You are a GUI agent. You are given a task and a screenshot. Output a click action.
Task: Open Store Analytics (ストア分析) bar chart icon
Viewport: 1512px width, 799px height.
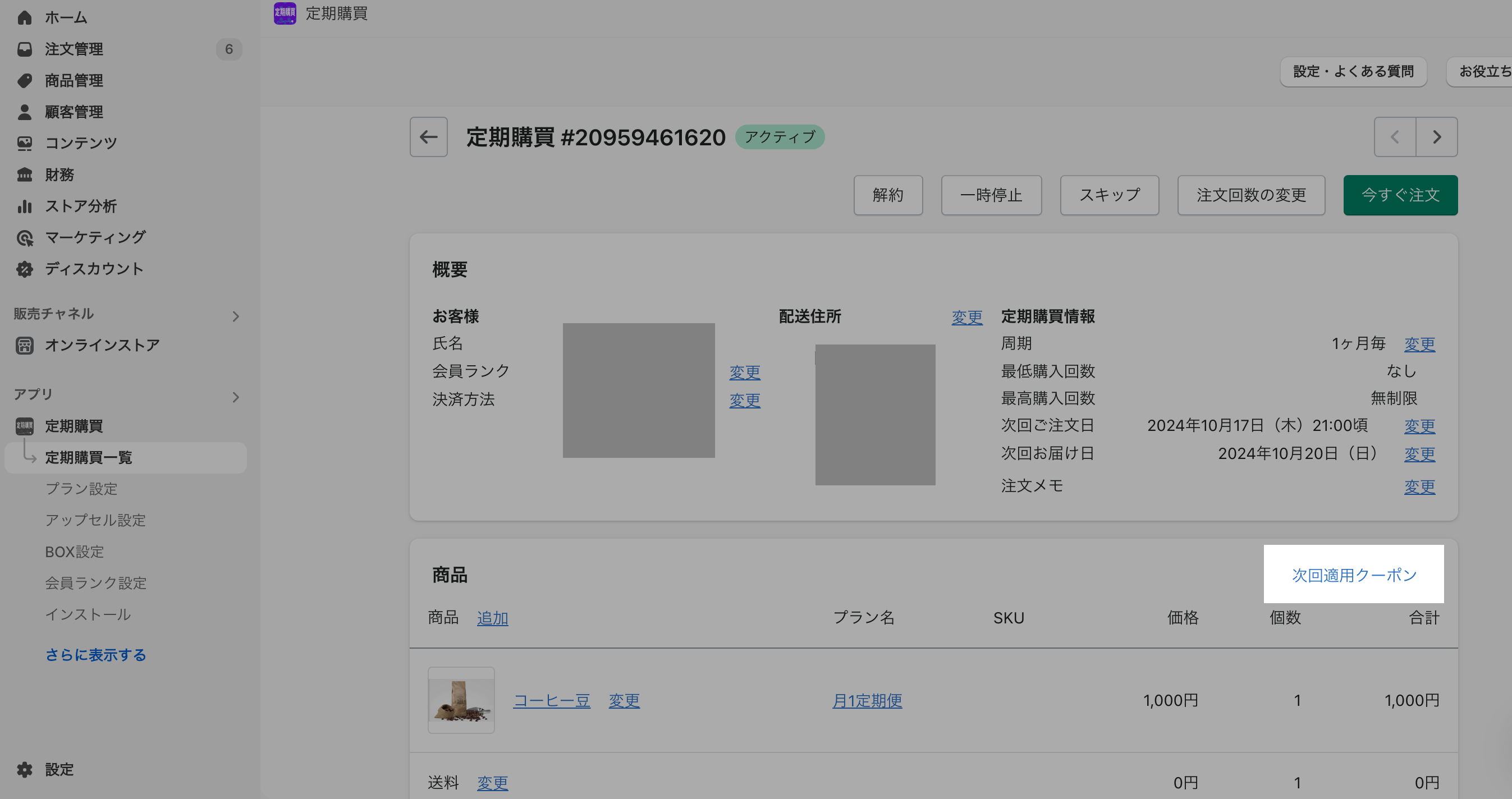point(24,206)
